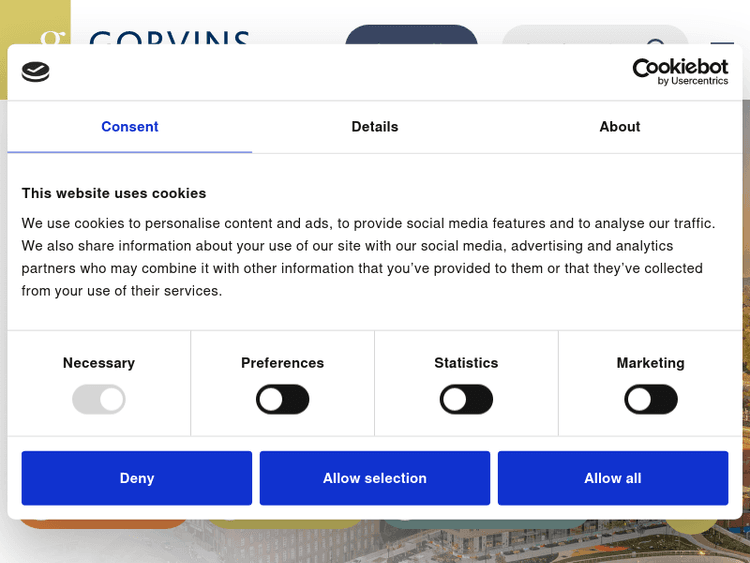Enable the Marketing cookies switch
750x563 pixels.
pyautogui.click(x=651, y=400)
